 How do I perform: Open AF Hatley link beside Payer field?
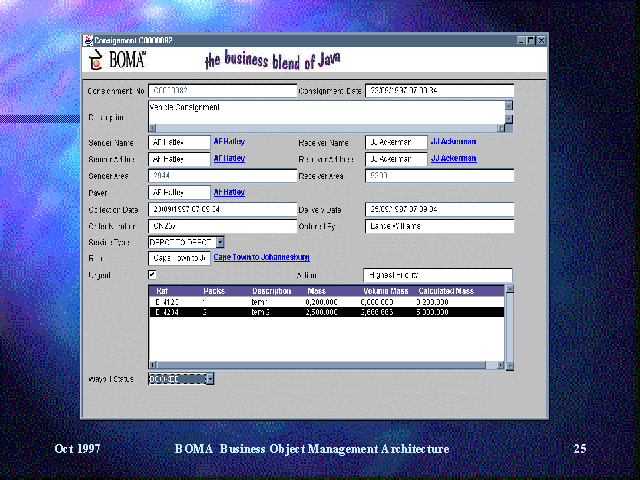(229, 192)
